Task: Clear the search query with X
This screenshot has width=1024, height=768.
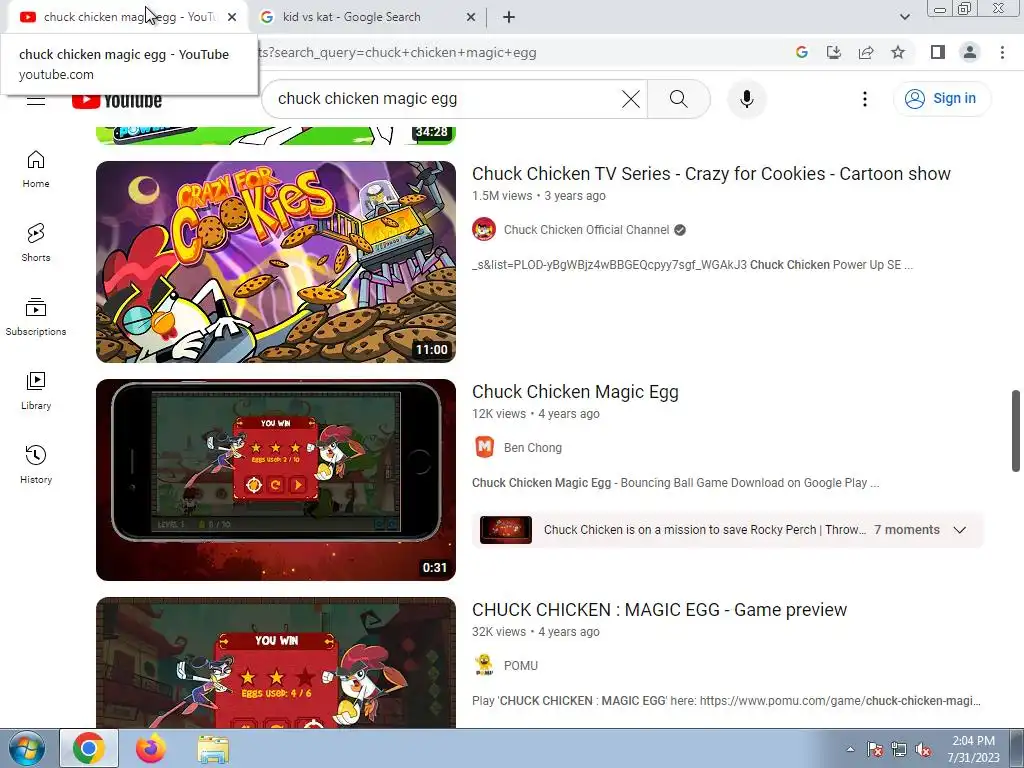Action: (631, 99)
